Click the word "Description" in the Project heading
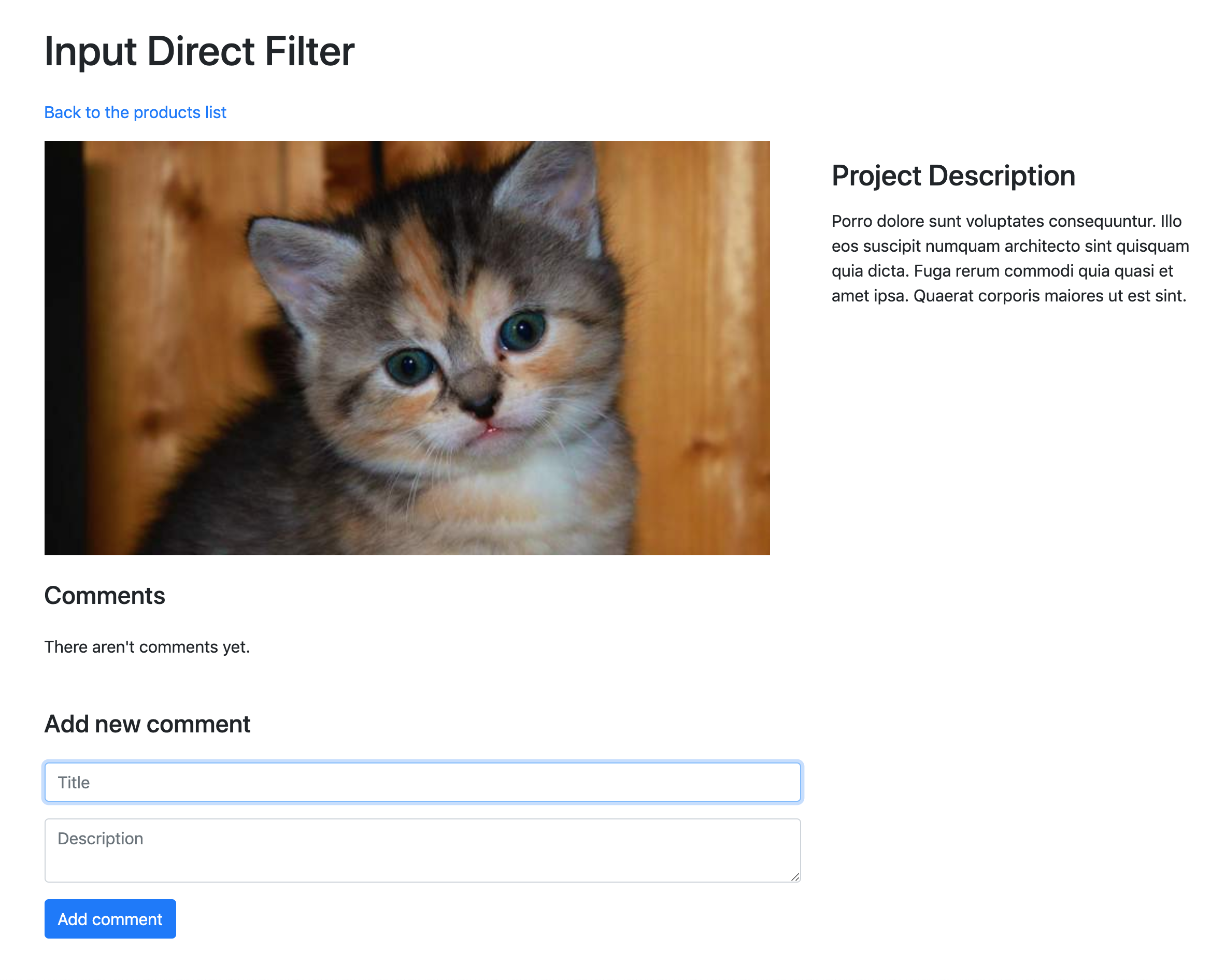This screenshot has height=980, width=1225. [1002, 176]
